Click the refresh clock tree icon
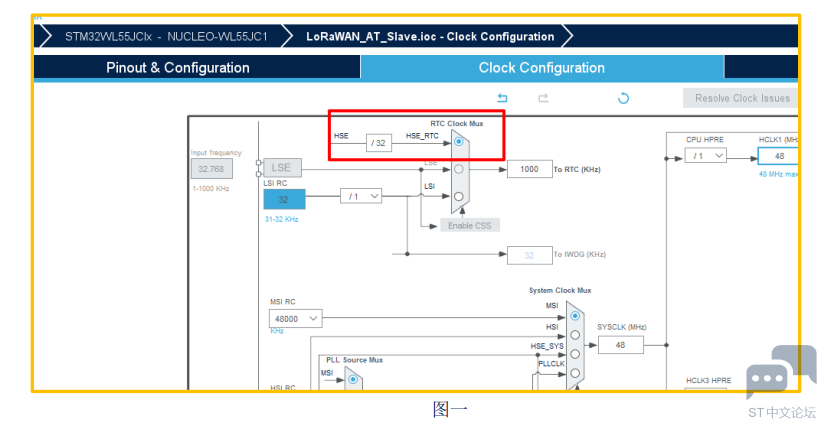Viewport: 825px width, 428px height. tap(623, 98)
